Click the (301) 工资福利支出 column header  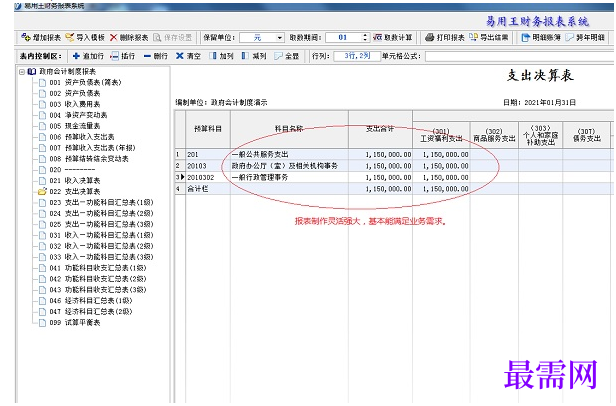pos(441,135)
